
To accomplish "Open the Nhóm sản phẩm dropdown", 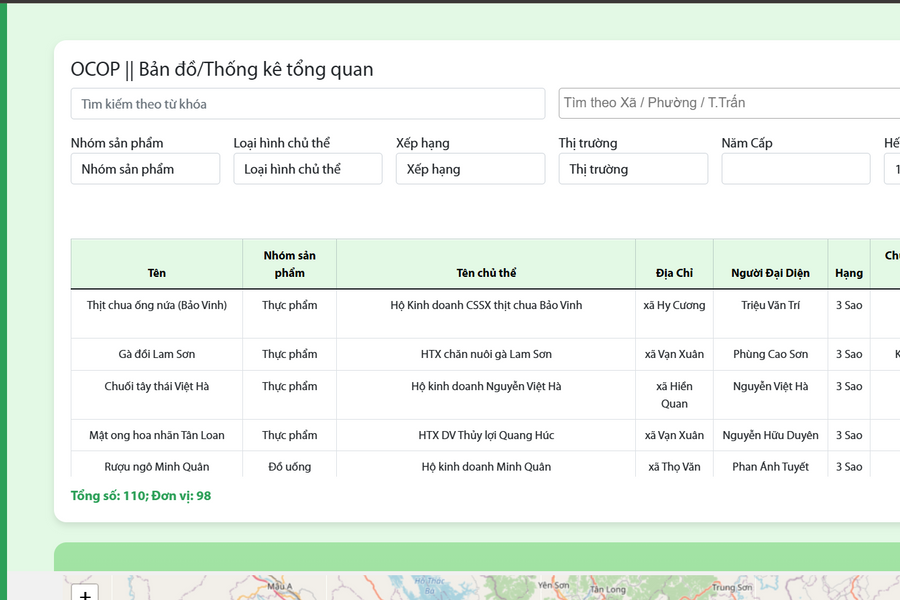I will (145, 168).
